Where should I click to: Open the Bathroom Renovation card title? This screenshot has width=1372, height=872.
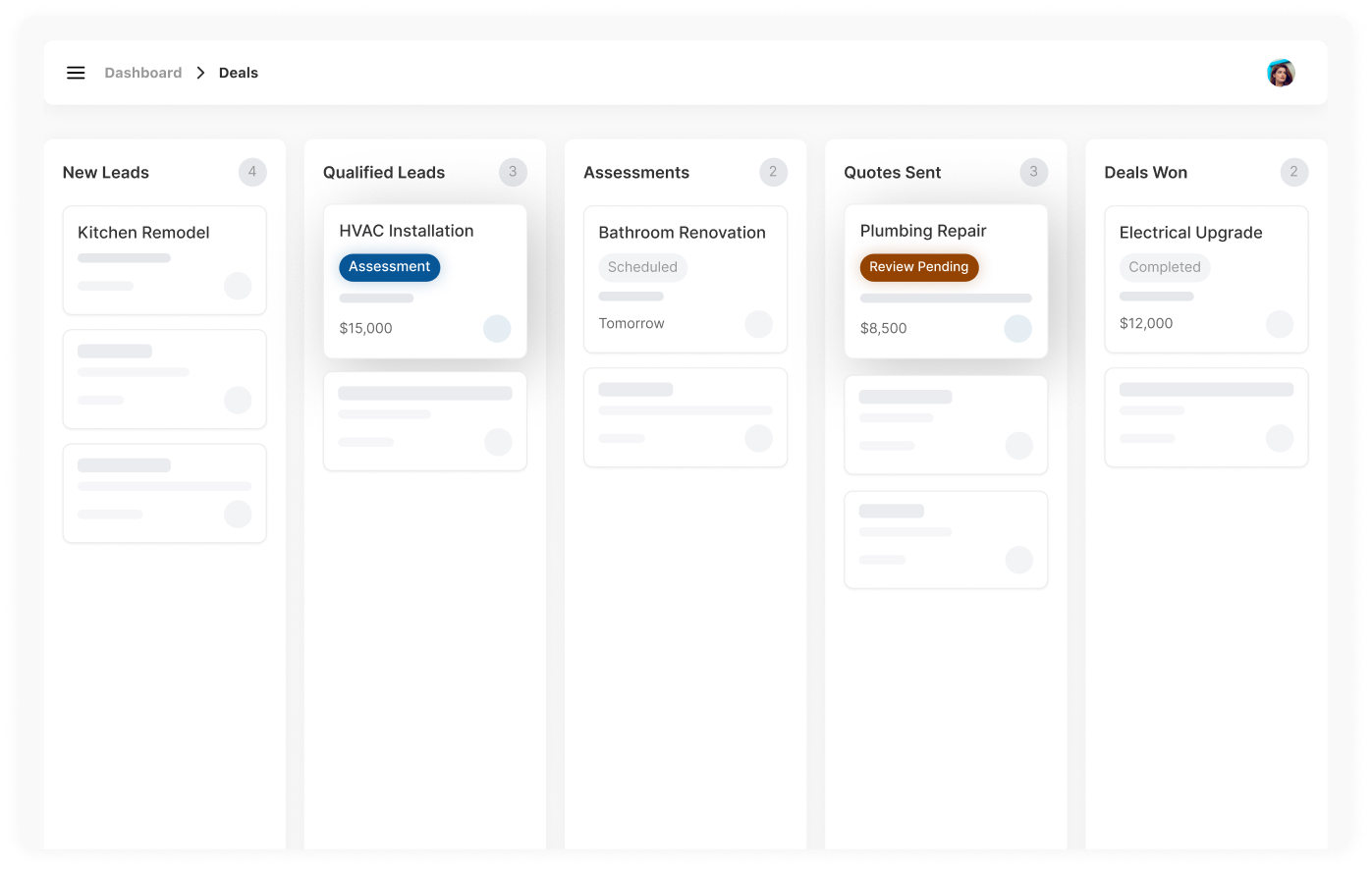tap(682, 233)
